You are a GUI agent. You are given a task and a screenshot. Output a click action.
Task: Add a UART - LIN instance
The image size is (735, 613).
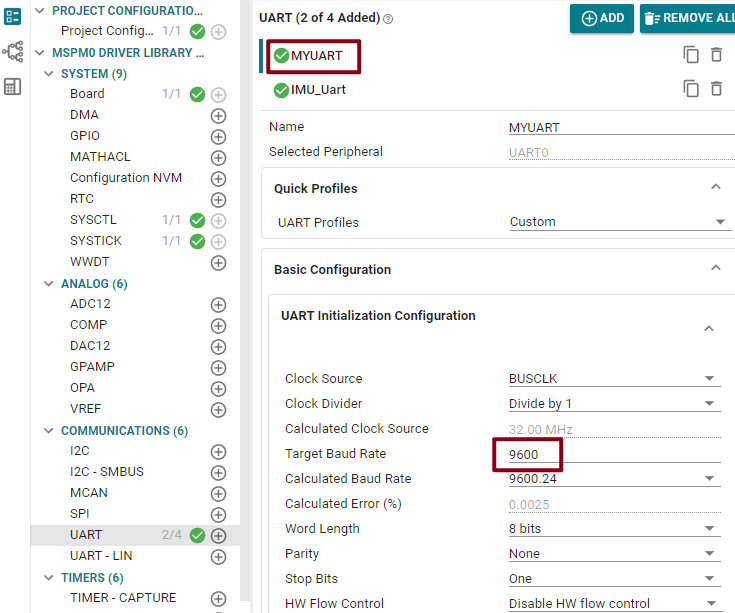(218, 557)
